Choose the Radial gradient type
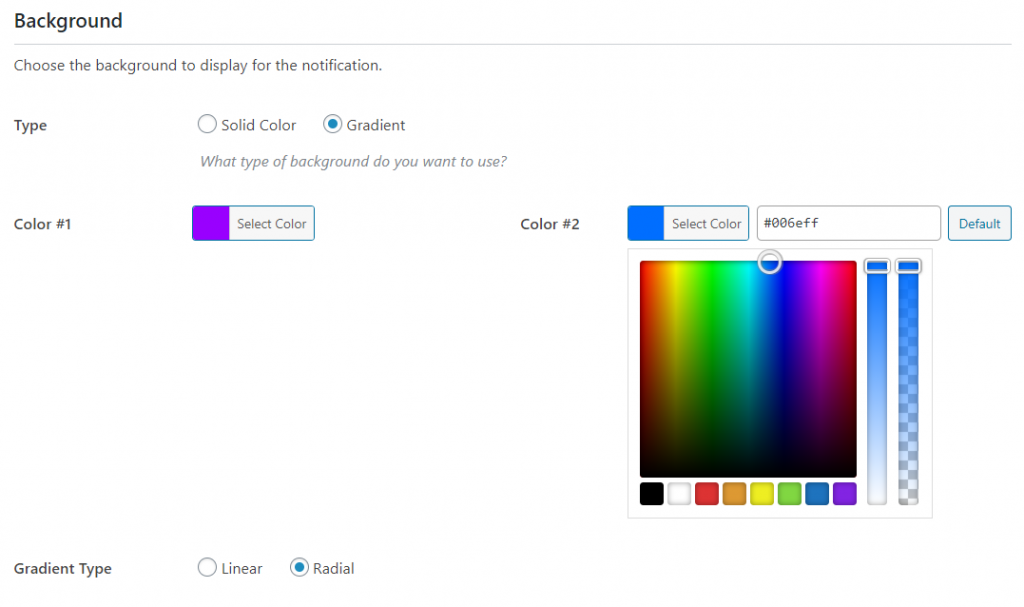This screenshot has height=607, width=1024. pos(299,568)
